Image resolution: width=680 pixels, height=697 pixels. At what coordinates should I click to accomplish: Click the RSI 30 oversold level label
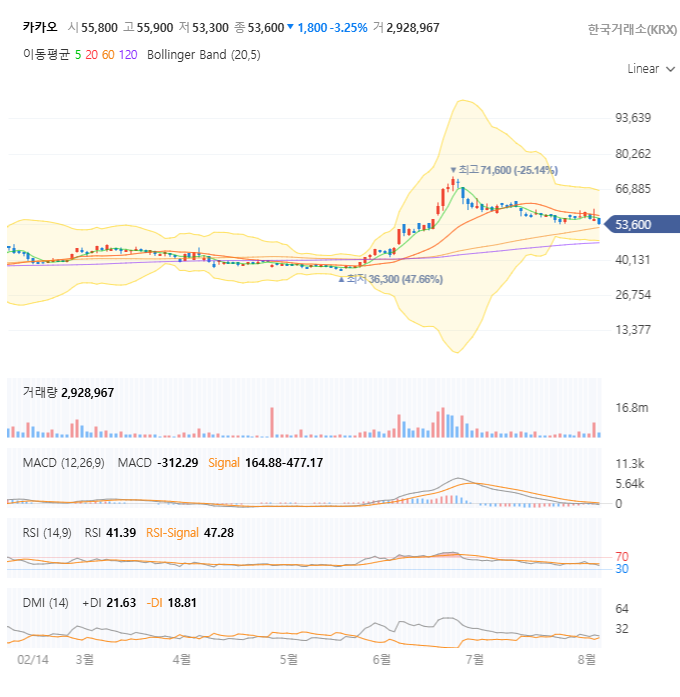coord(622,569)
